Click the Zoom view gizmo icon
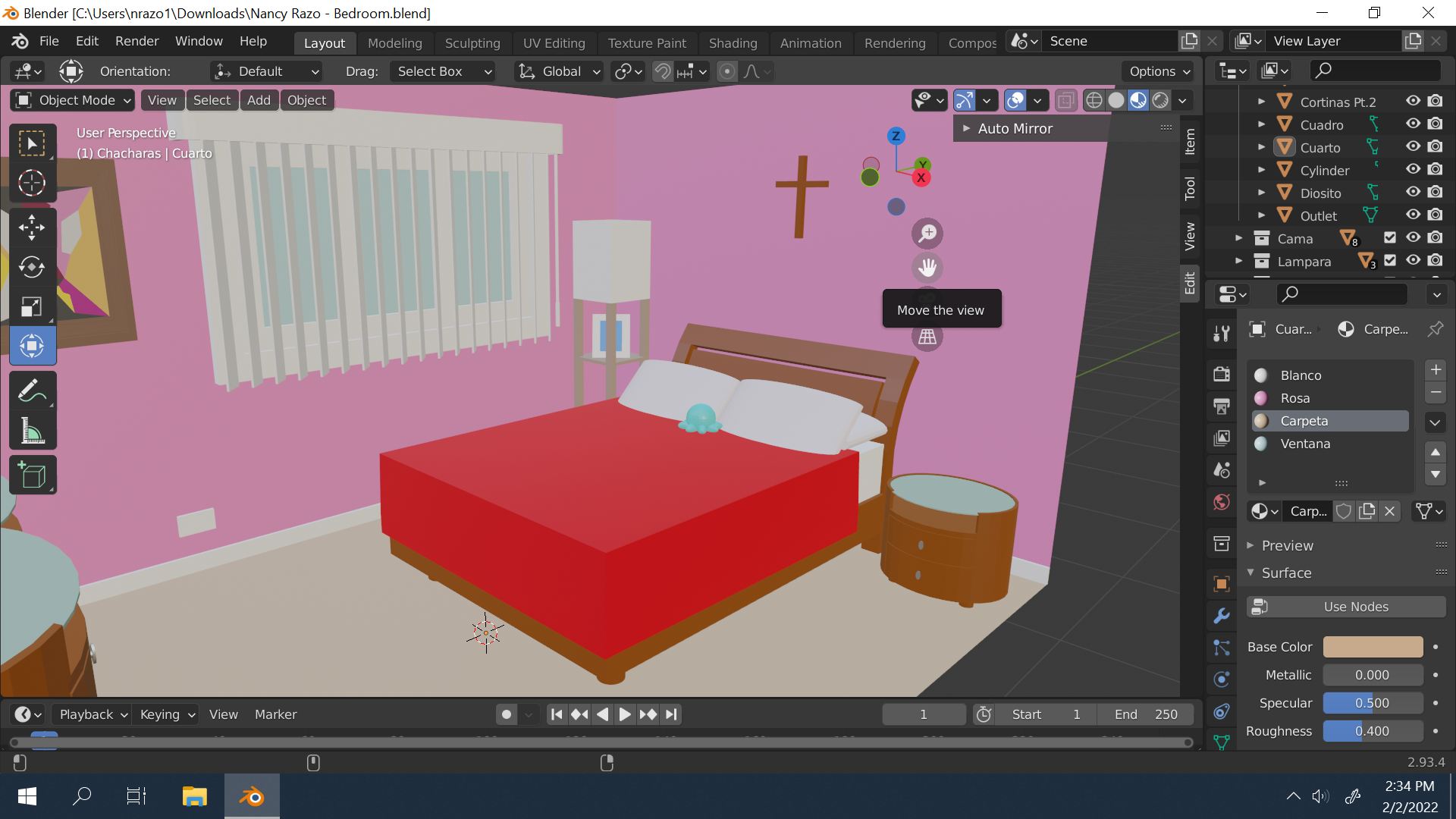Screen dimensions: 1456x819 click(x=927, y=234)
